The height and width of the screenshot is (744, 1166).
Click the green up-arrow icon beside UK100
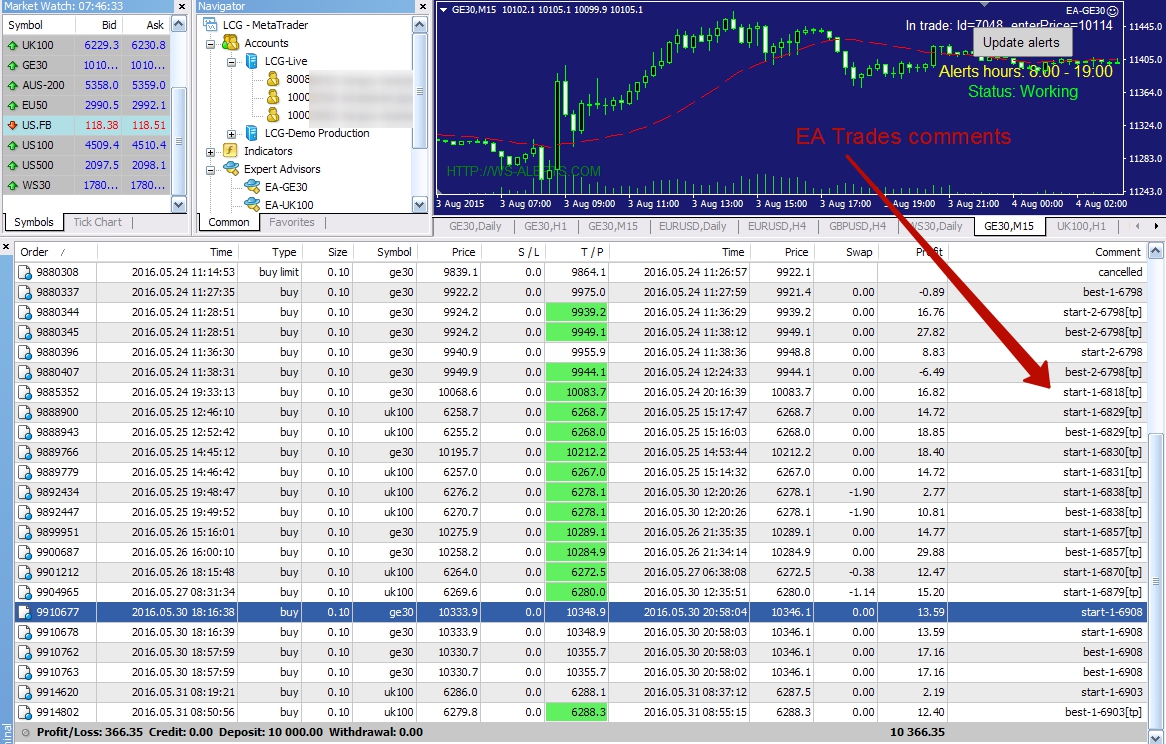point(12,46)
